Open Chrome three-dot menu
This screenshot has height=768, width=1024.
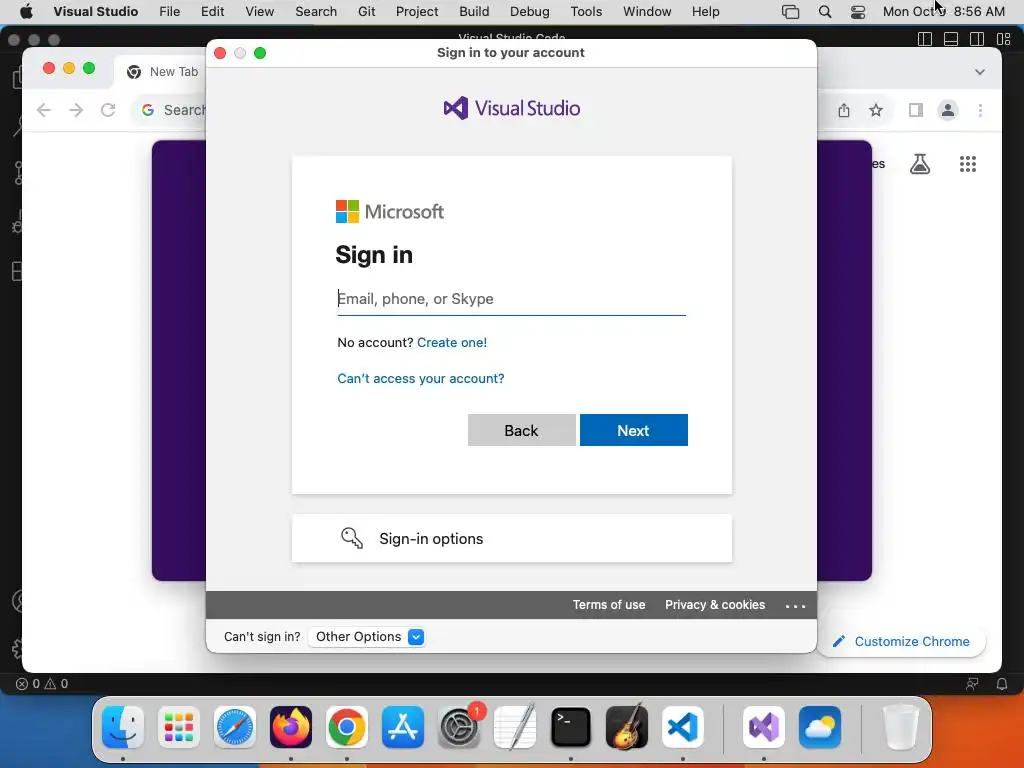click(x=980, y=110)
